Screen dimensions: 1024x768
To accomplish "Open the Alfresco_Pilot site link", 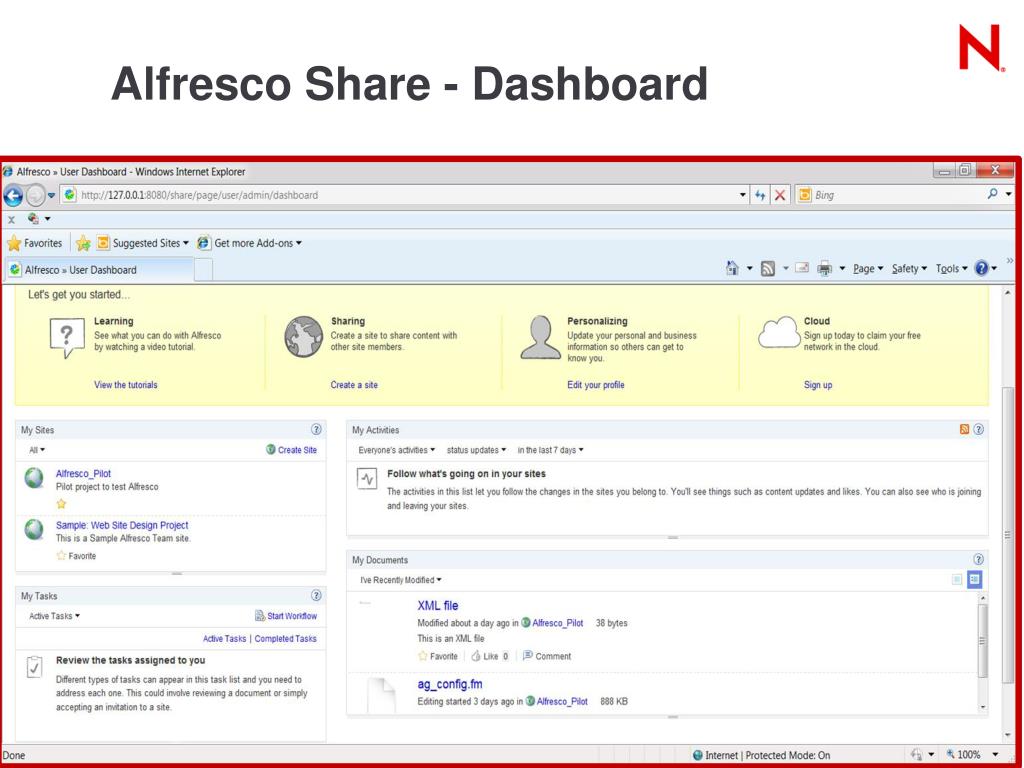I will click(83, 473).
